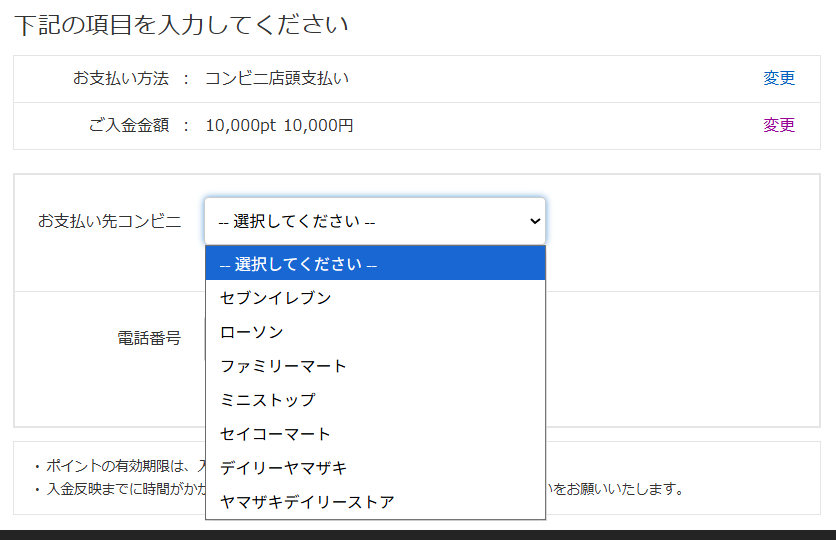Choose ローソン from the list
This screenshot has height=540, width=836.
point(375,332)
